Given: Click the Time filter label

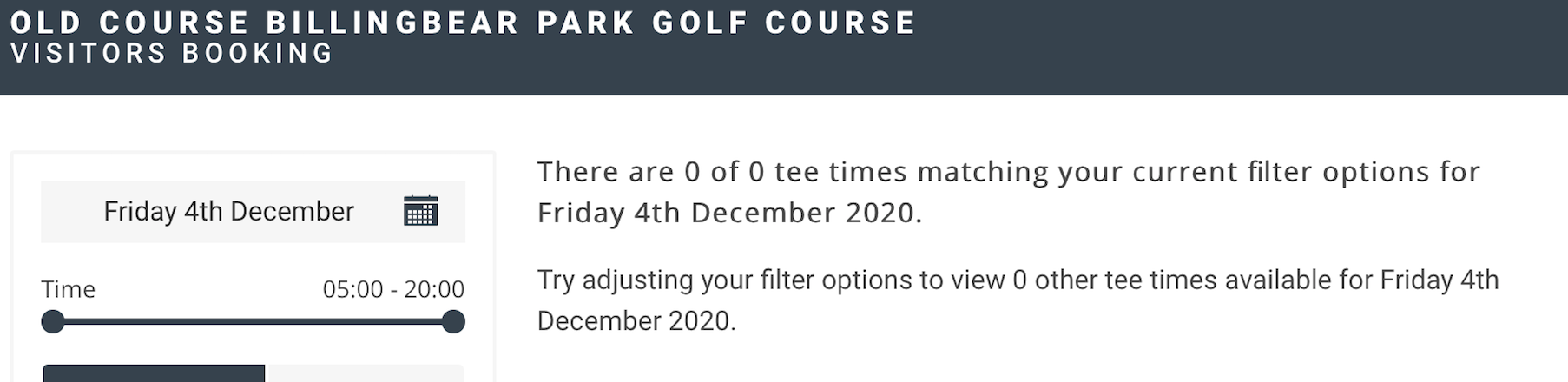Looking at the screenshot, I should click(68, 289).
